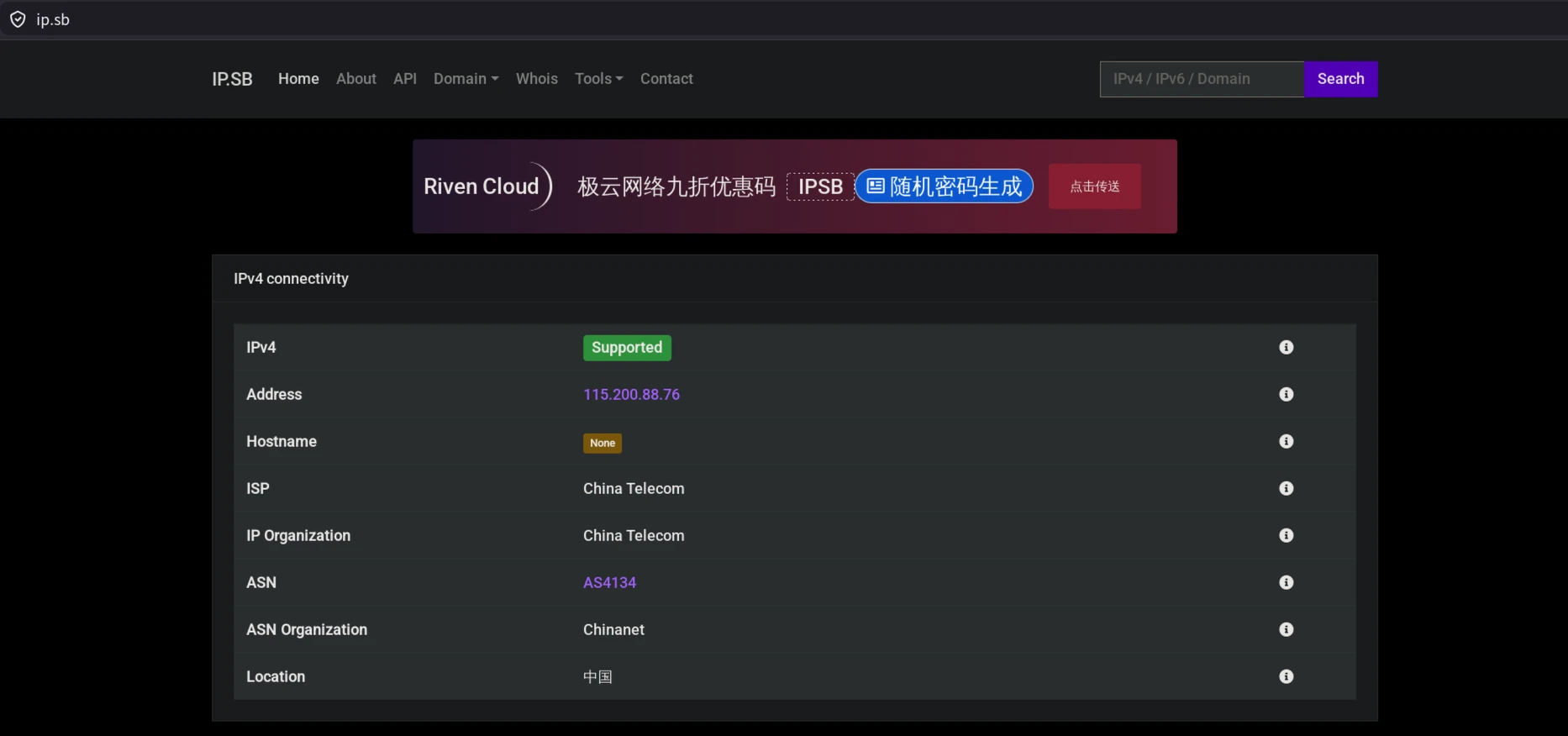Open the API page
The height and width of the screenshot is (736, 1568).
405,78
